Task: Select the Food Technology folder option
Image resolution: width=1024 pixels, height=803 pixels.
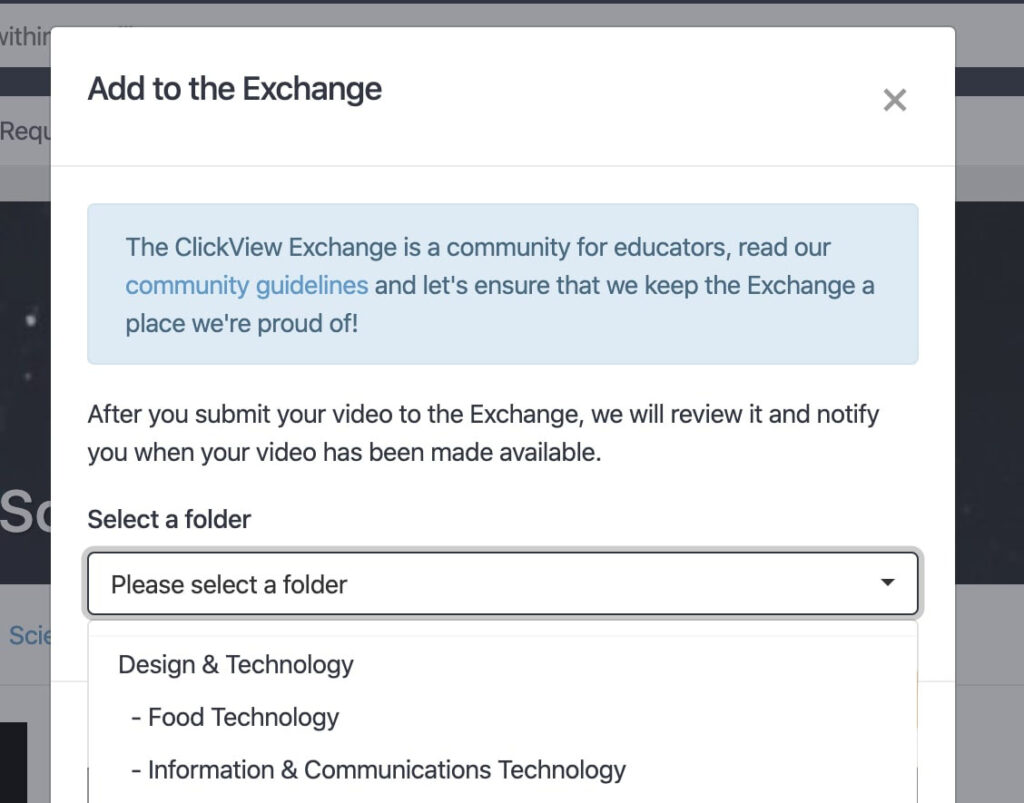Action: (243, 717)
